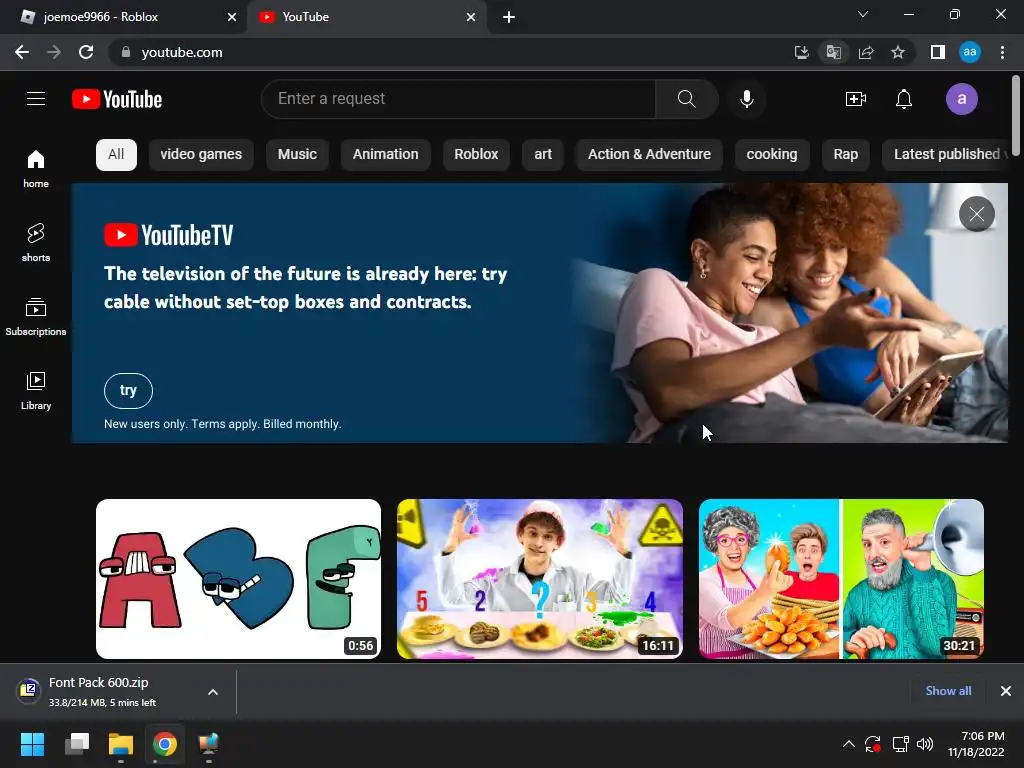This screenshot has width=1024, height=768.
Task: Reload the YouTube page
Action: (86, 52)
